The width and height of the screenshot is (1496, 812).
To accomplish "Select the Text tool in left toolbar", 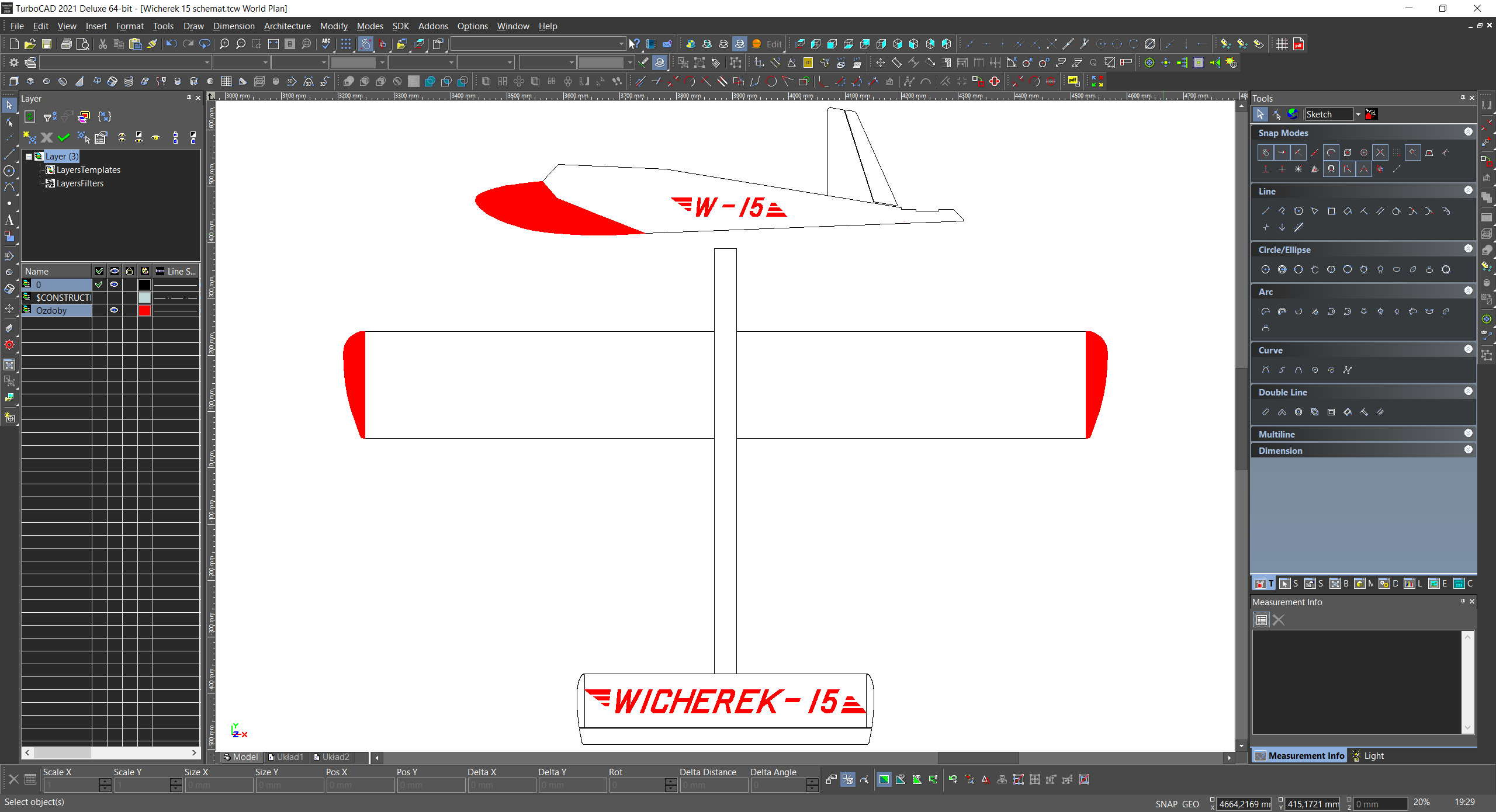I will pyautogui.click(x=9, y=220).
